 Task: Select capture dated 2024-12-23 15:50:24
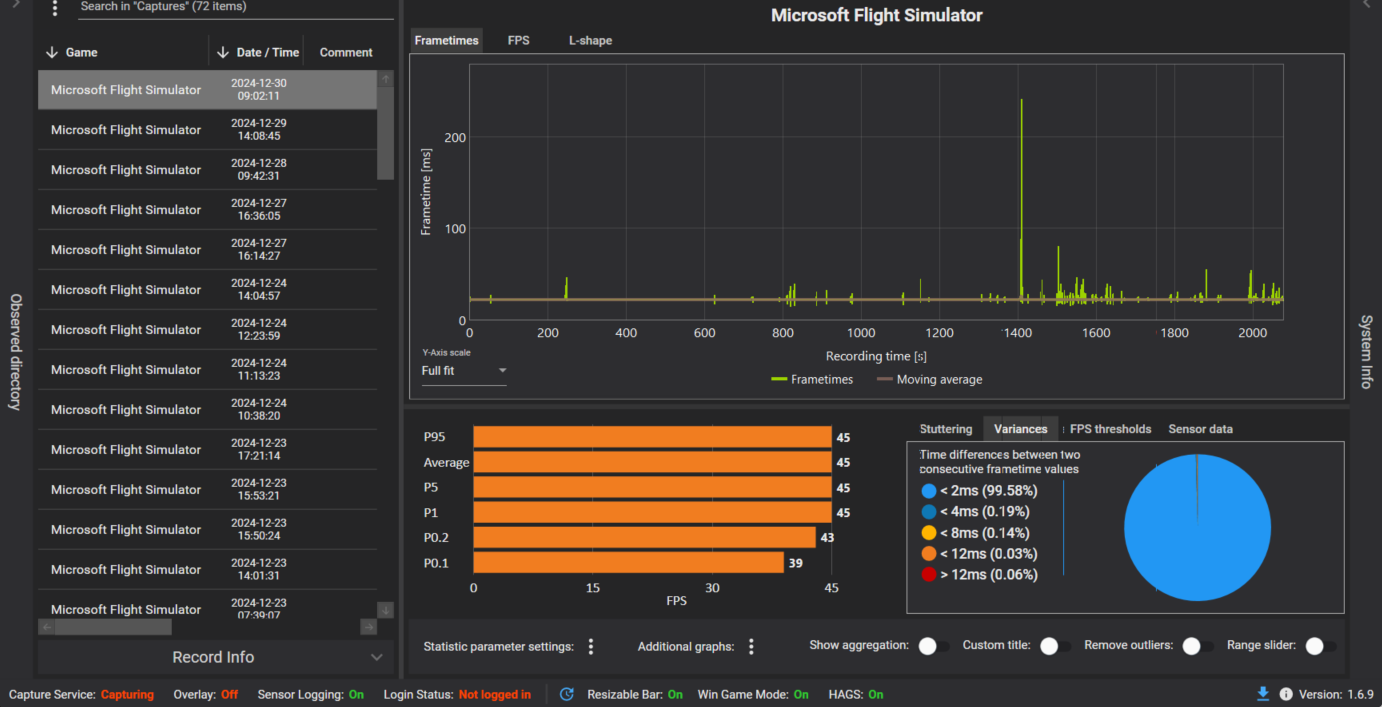tap(208, 530)
